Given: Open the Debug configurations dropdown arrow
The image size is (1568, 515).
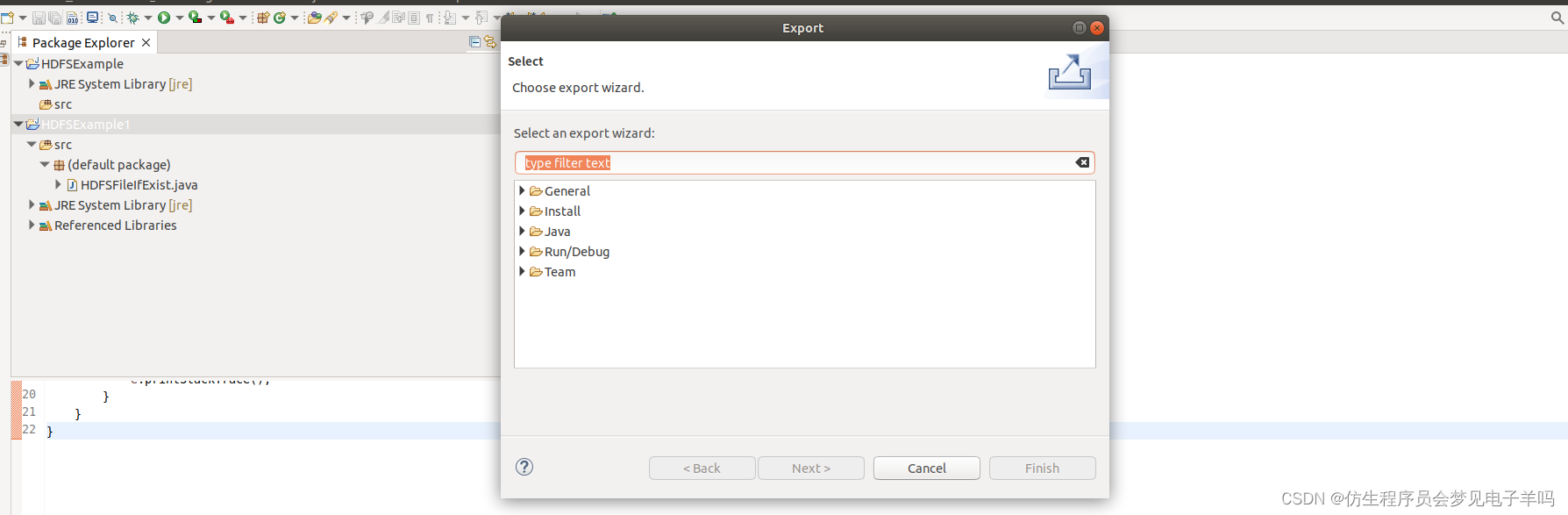Looking at the screenshot, I should pos(148,18).
